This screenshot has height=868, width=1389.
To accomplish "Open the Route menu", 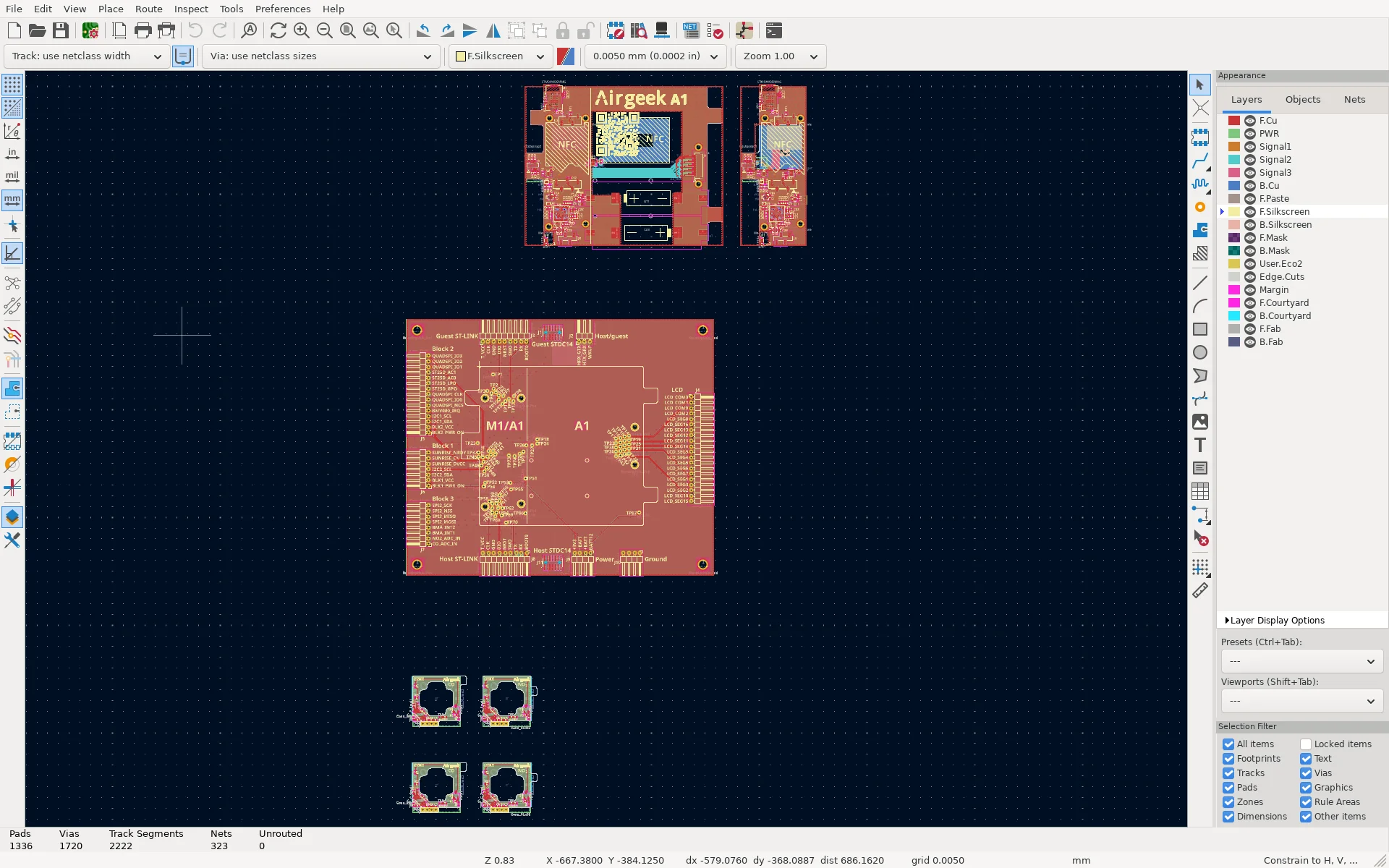I will click(149, 9).
